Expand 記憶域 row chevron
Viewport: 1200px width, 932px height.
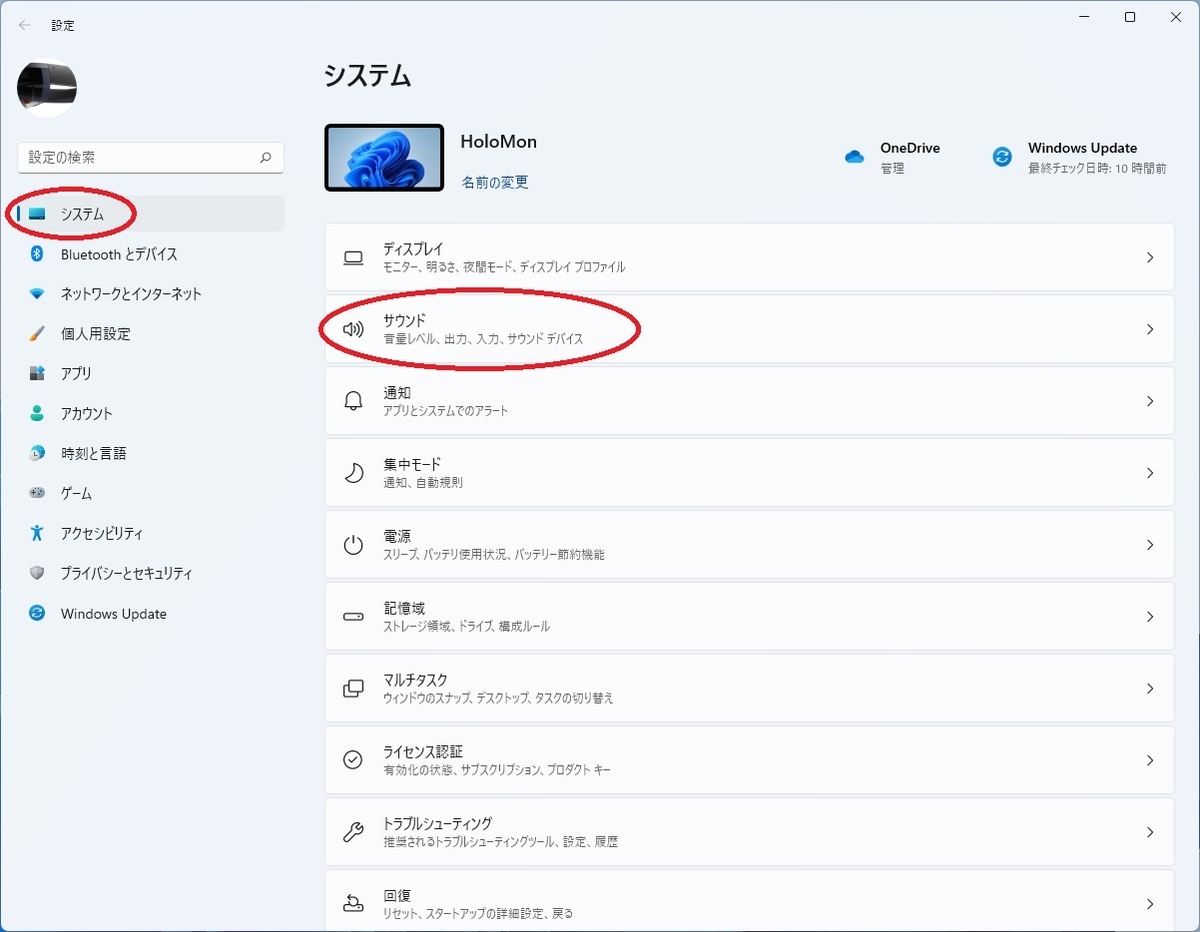point(1150,617)
